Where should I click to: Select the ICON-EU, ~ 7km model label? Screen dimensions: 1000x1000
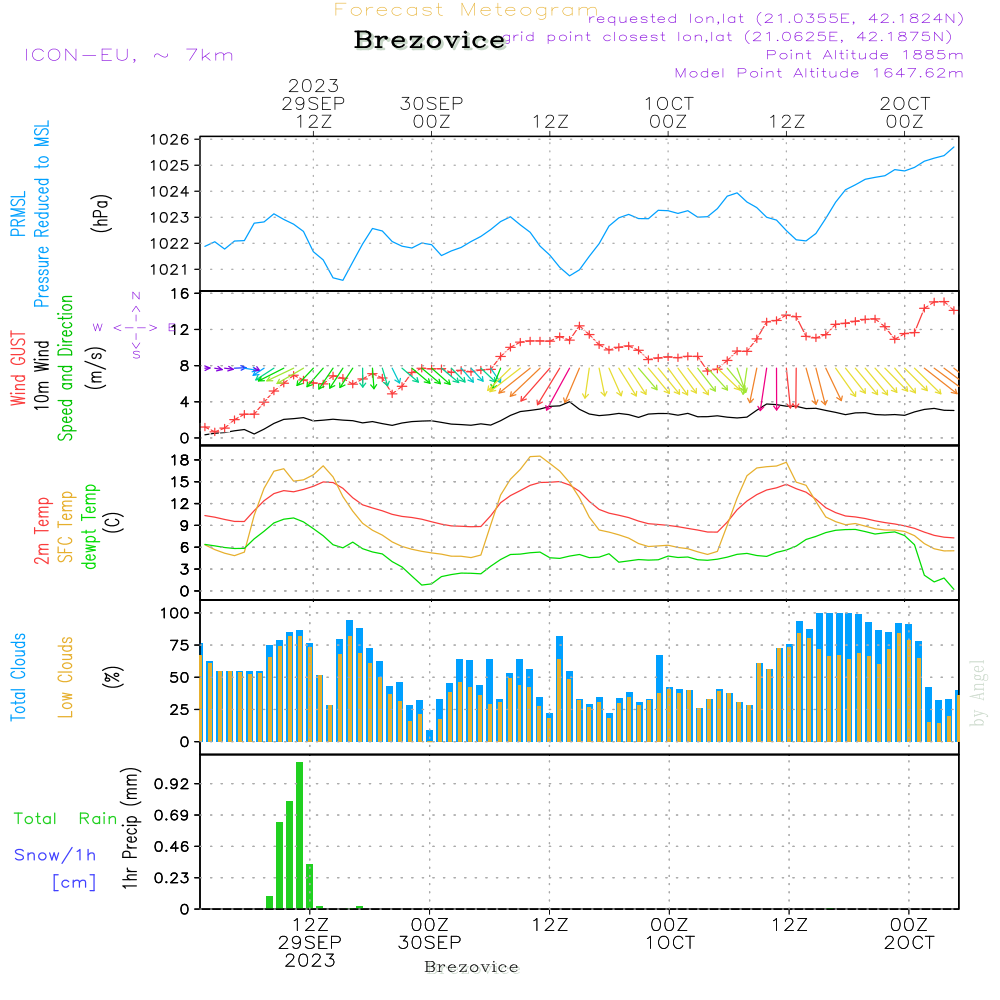click(129, 55)
